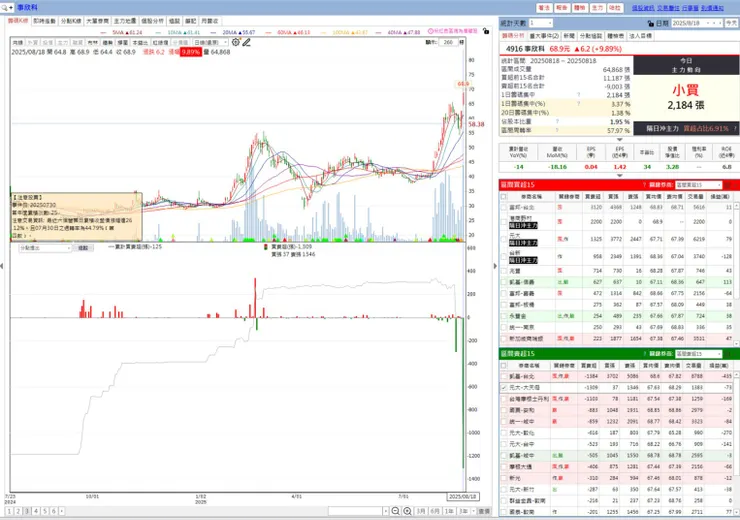The width and height of the screenshot is (740, 520).
Task: Click the chart lock icon near 40MA
Action: [x=486, y=31]
